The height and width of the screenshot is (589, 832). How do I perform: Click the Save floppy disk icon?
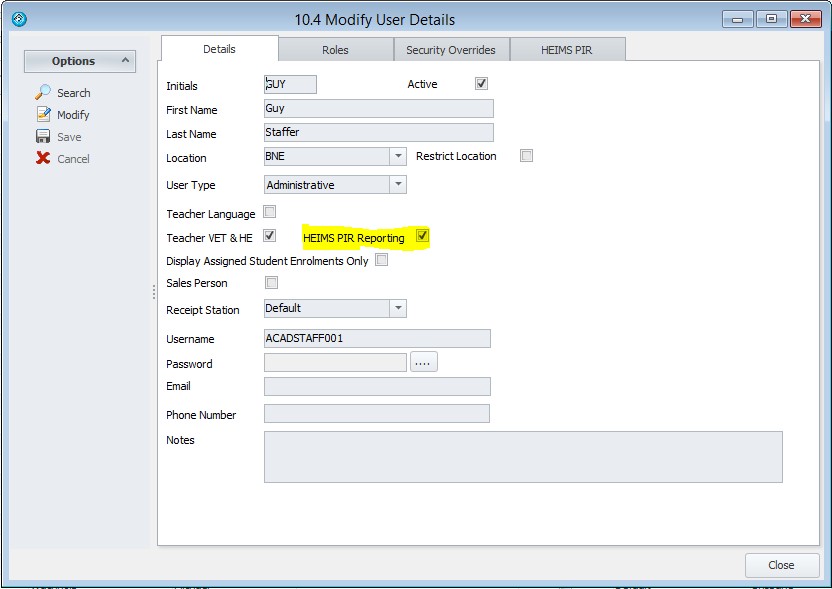pos(43,137)
